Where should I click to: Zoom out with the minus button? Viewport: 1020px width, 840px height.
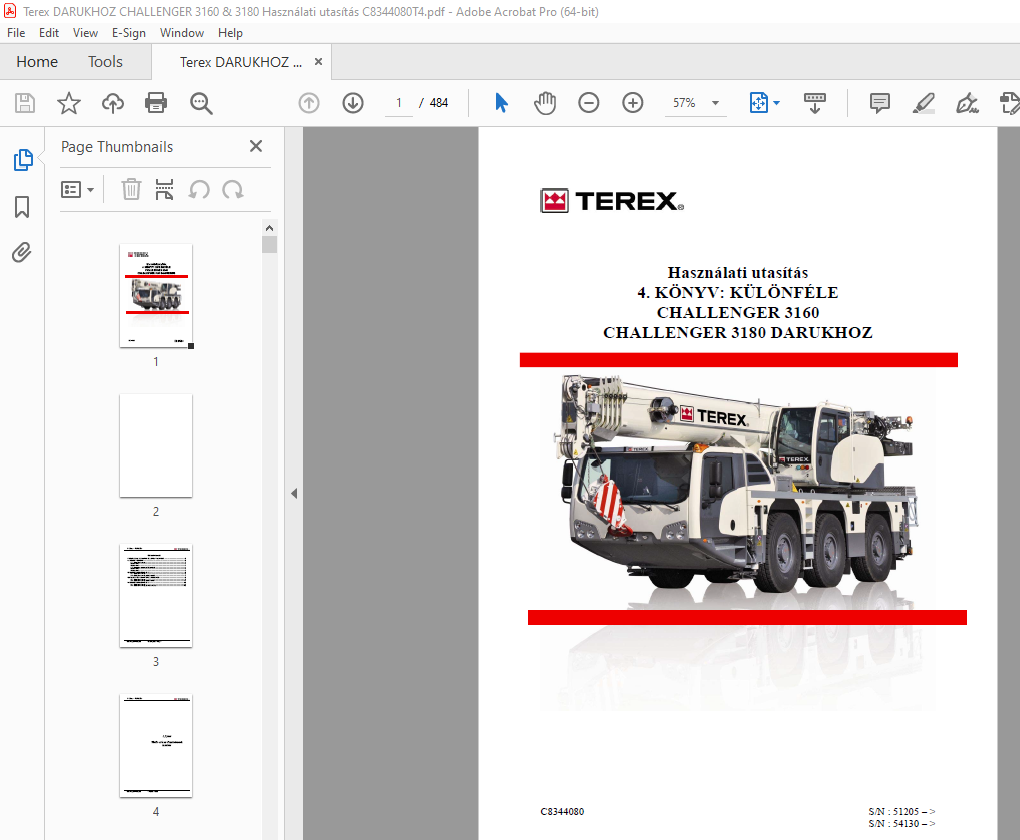(589, 103)
